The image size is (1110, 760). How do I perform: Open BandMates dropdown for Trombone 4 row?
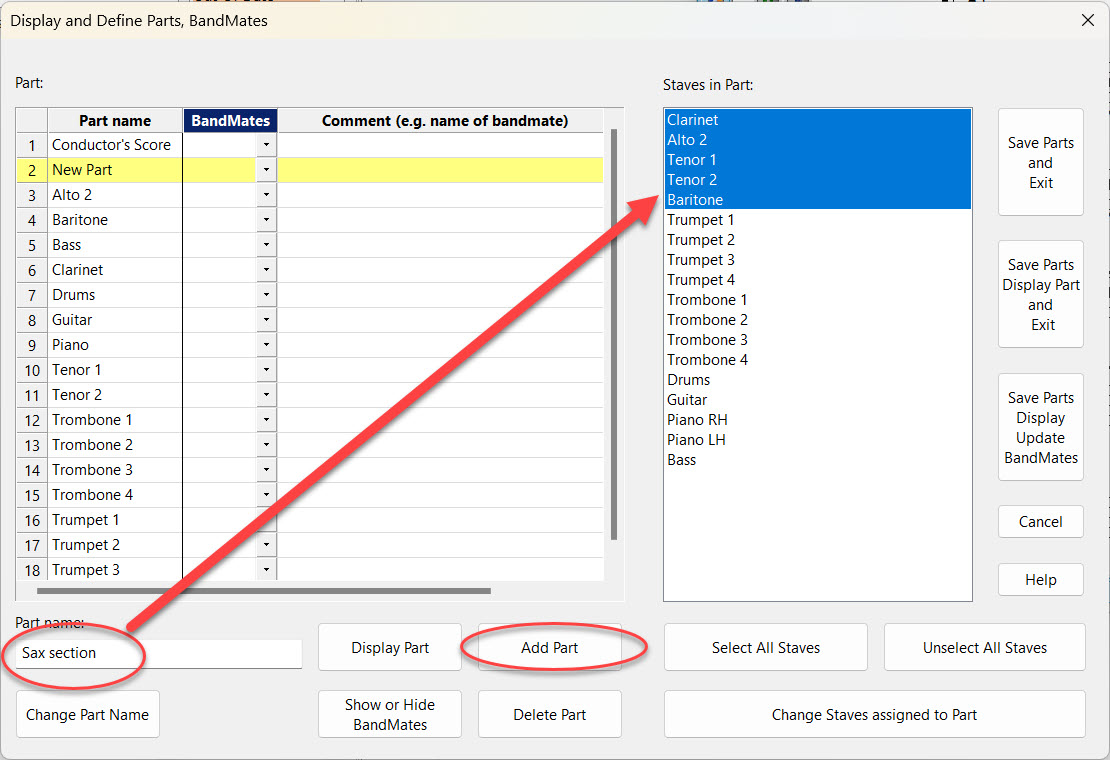266,495
